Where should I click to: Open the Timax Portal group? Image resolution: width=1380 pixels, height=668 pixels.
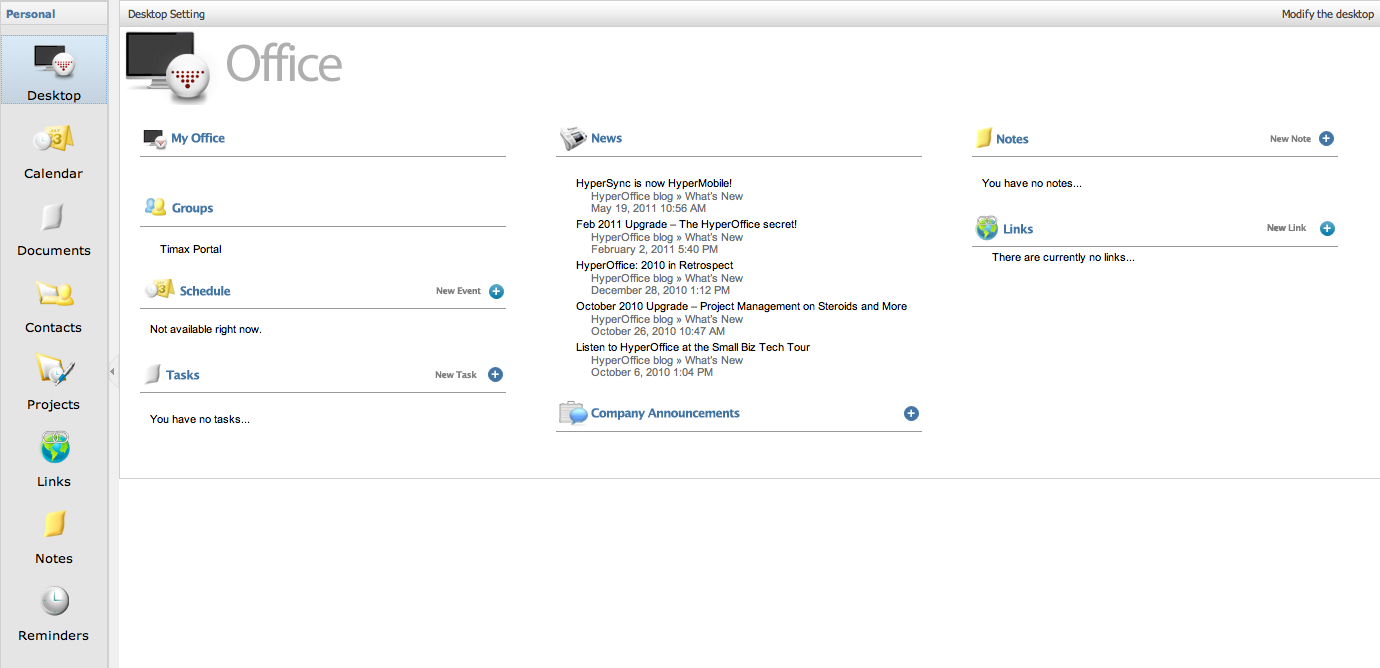pyautogui.click(x=191, y=249)
